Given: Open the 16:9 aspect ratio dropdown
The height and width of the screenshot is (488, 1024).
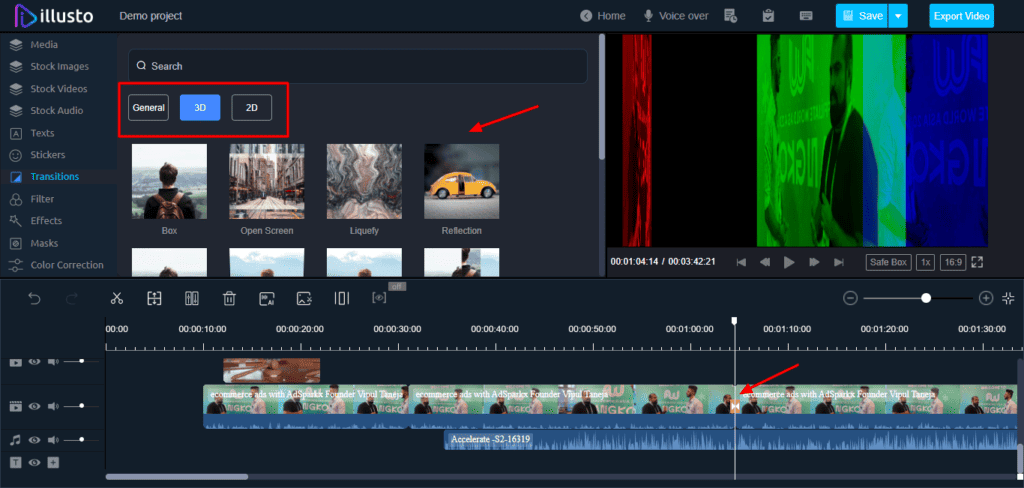Looking at the screenshot, I should [953, 262].
